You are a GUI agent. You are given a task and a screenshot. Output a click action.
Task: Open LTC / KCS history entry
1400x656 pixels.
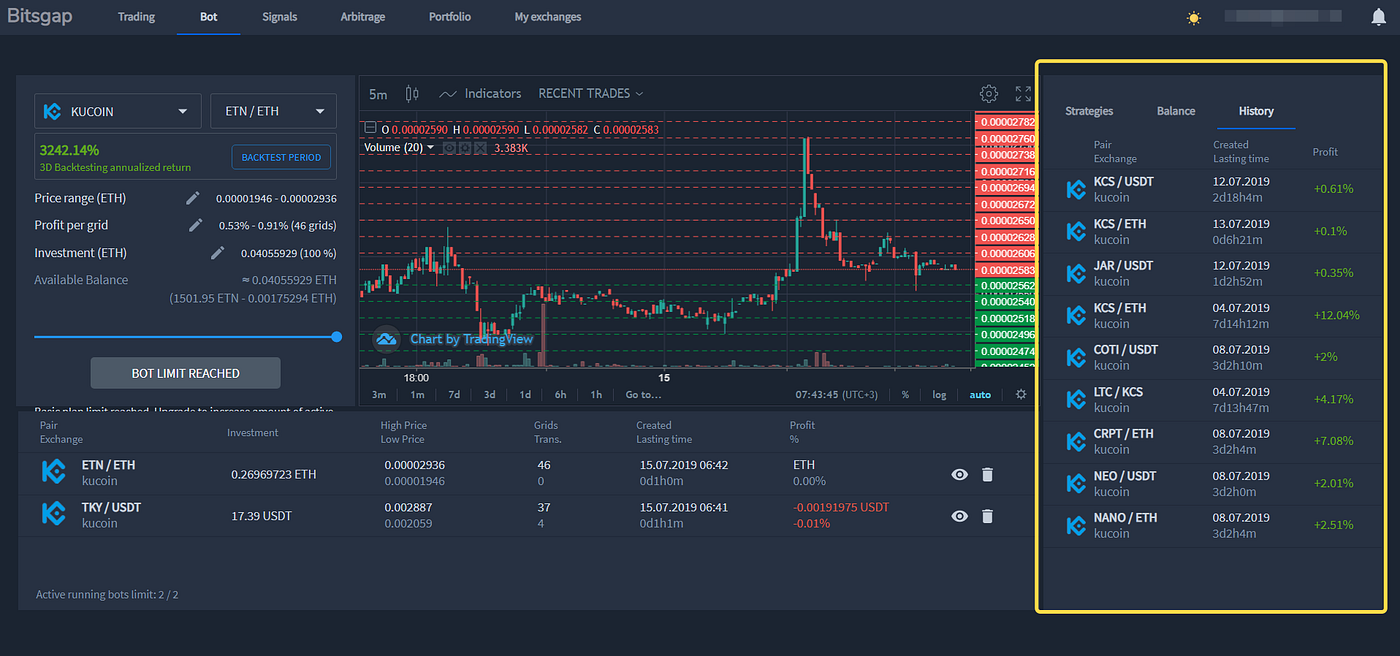[1212, 399]
